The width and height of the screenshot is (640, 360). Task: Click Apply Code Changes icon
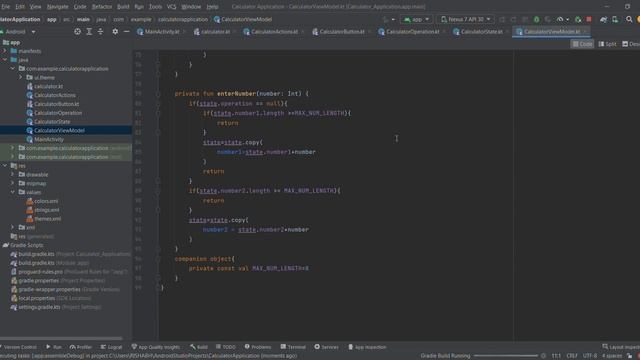pyautogui.click(x=525, y=19)
